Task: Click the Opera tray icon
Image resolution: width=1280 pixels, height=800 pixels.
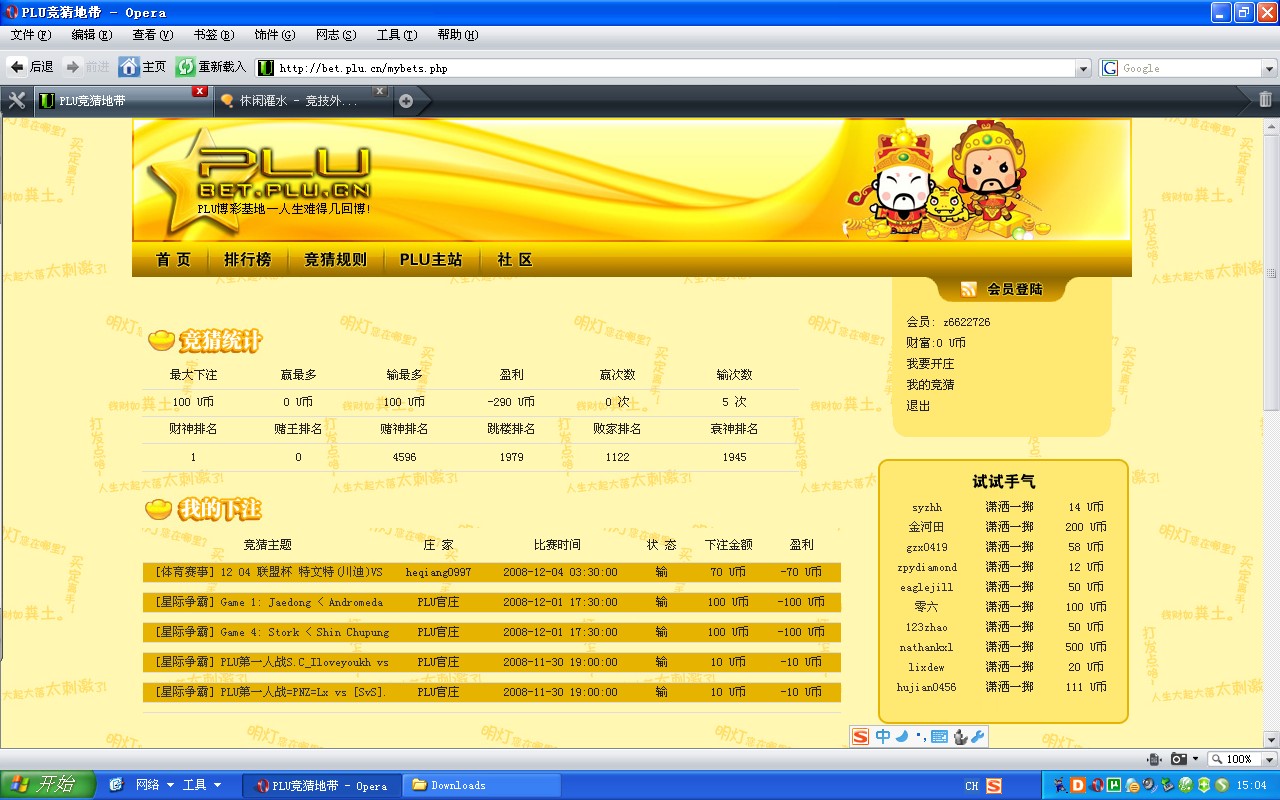Action: pos(1096,785)
